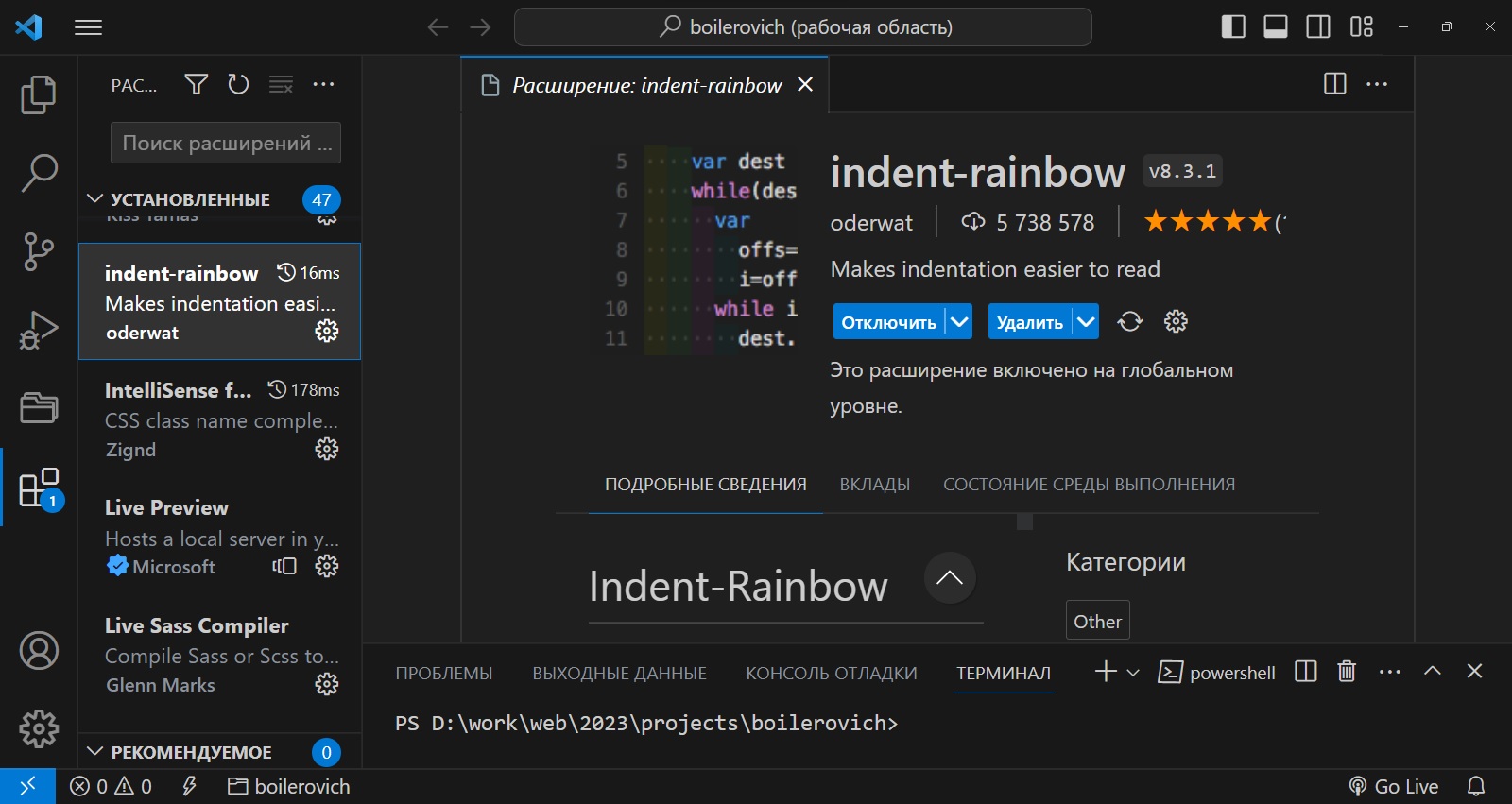The width and height of the screenshot is (1512, 804).
Task: Open editor more actions menu
Action: (x=1377, y=84)
